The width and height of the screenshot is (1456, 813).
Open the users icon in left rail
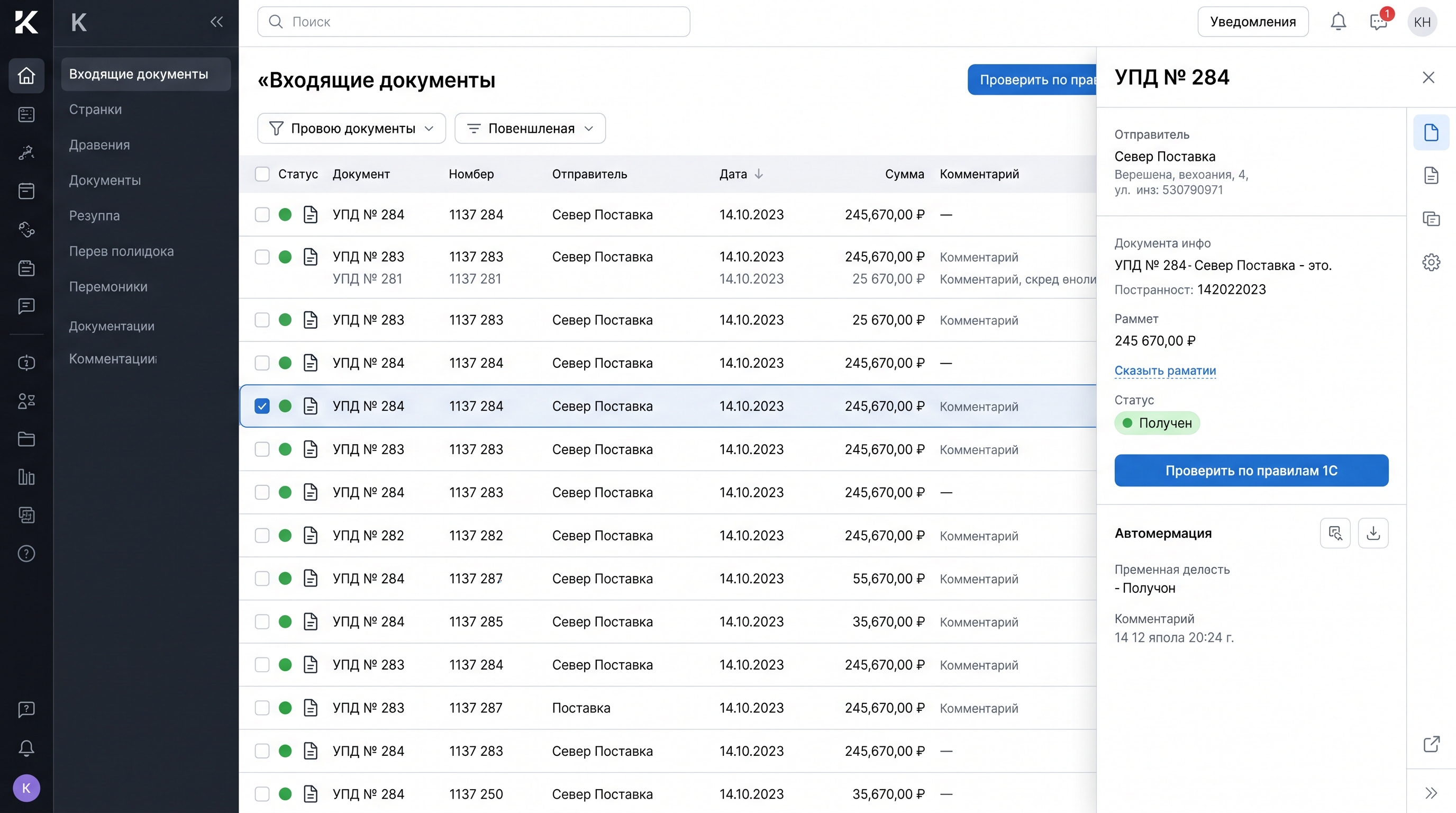pos(26,401)
